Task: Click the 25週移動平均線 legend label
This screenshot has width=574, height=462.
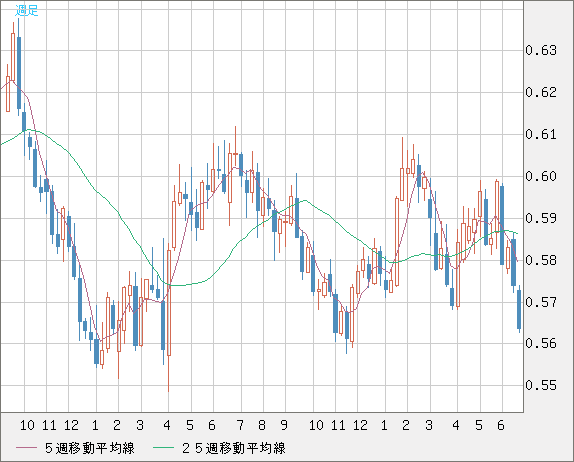Action: tap(234, 448)
